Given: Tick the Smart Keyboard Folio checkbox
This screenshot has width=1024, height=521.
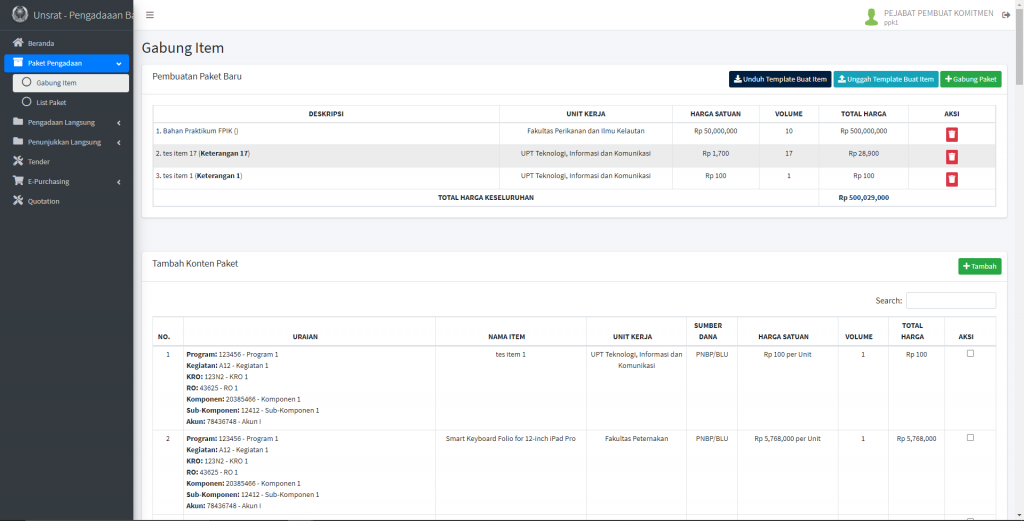Looking at the screenshot, I should (970, 438).
